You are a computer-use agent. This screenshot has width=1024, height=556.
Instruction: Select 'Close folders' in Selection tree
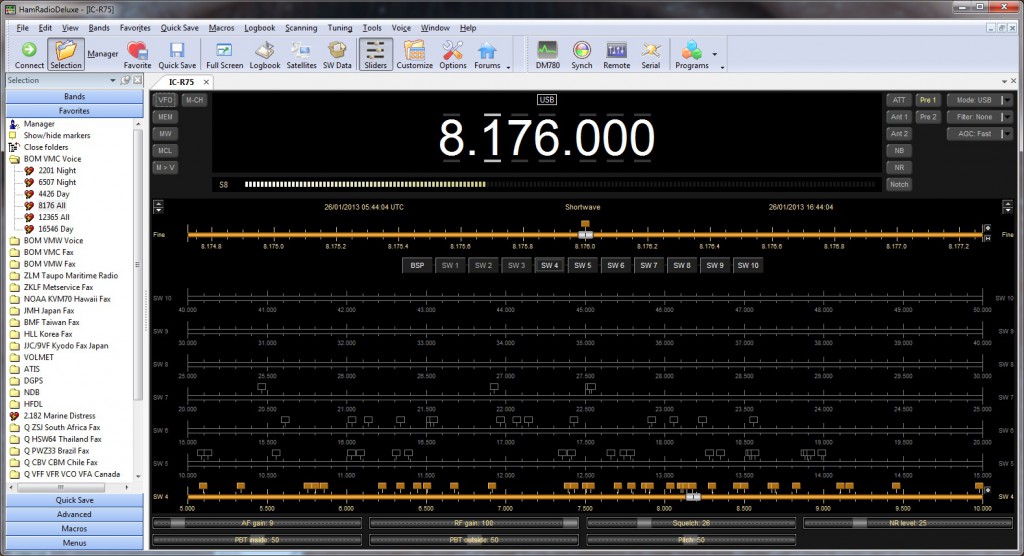[46, 147]
